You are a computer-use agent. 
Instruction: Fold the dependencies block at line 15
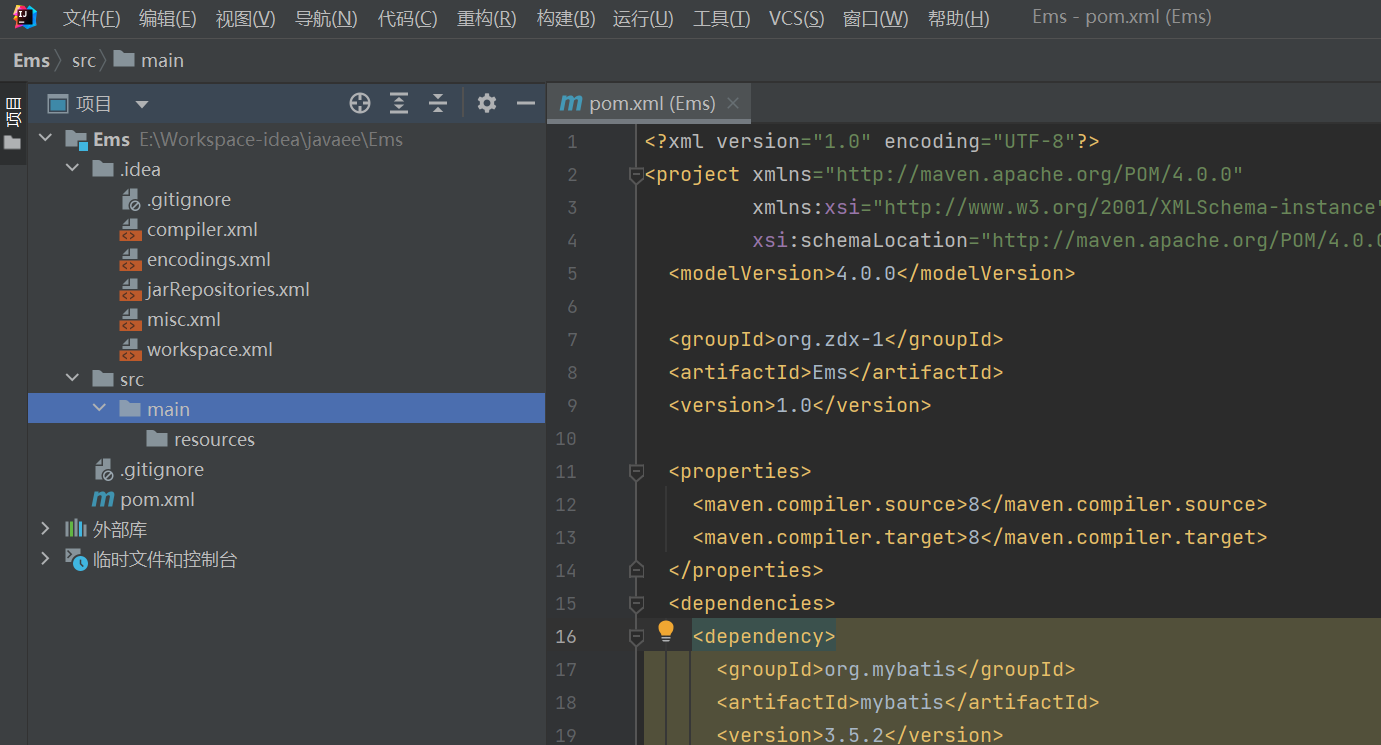point(636,604)
